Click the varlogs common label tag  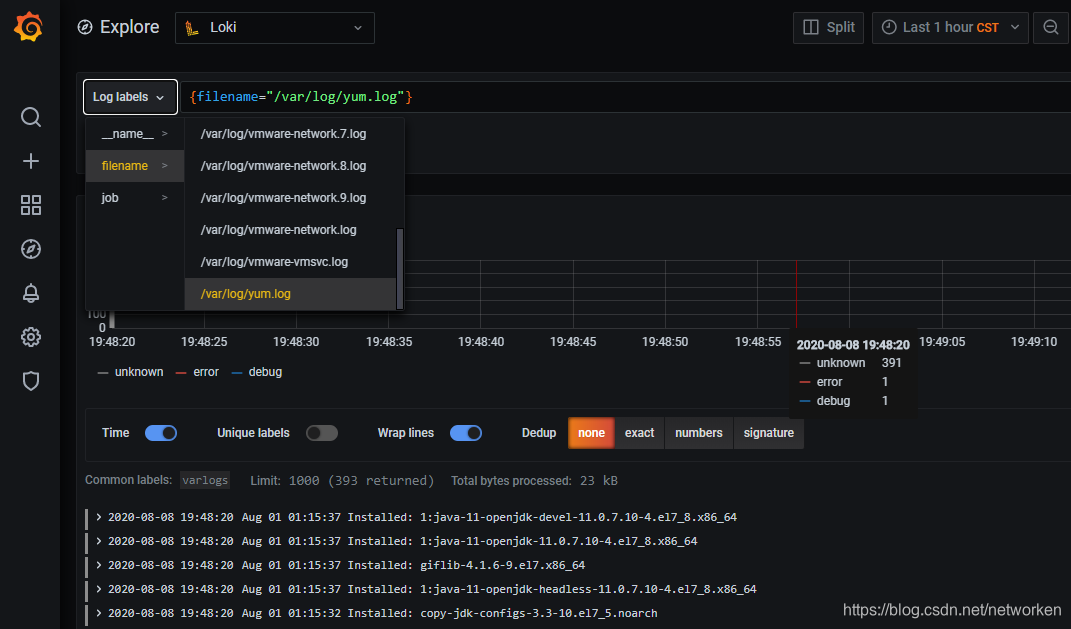(205, 480)
